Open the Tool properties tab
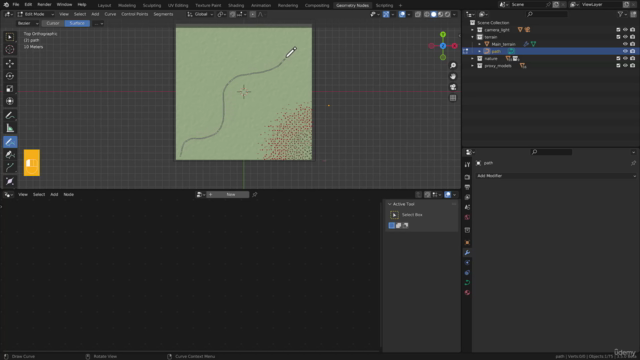The image size is (640, 360). pyautogui.click(x=467, y=164)
